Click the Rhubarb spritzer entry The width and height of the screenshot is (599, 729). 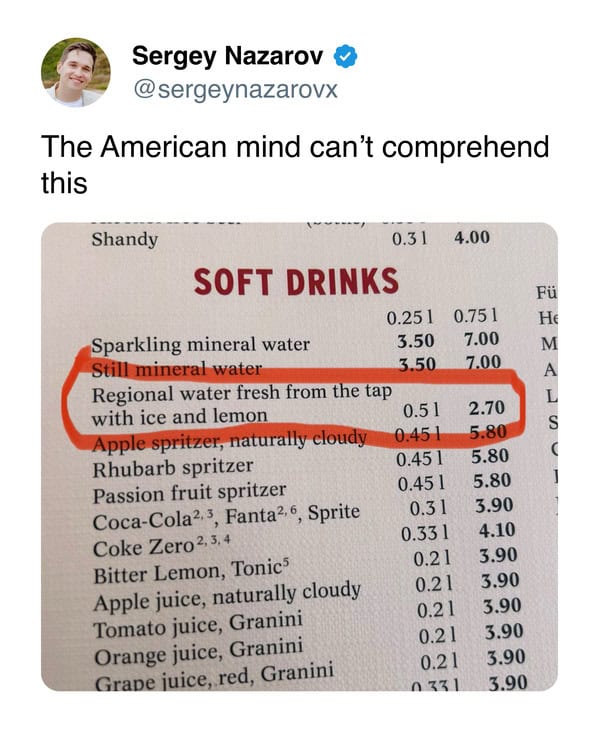173,467
